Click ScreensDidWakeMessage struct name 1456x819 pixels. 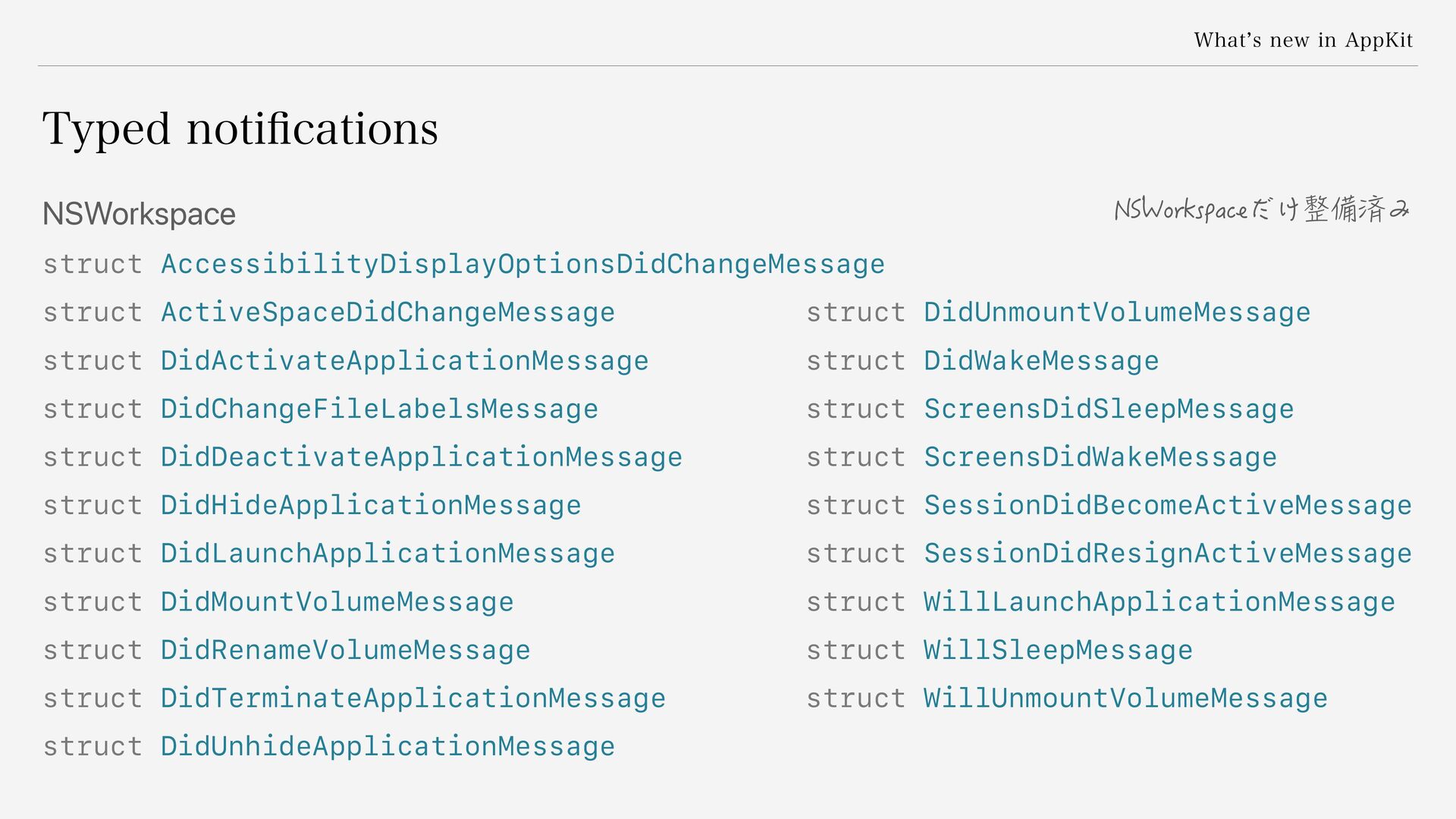pyautogui.click(x=1100, y=458)
